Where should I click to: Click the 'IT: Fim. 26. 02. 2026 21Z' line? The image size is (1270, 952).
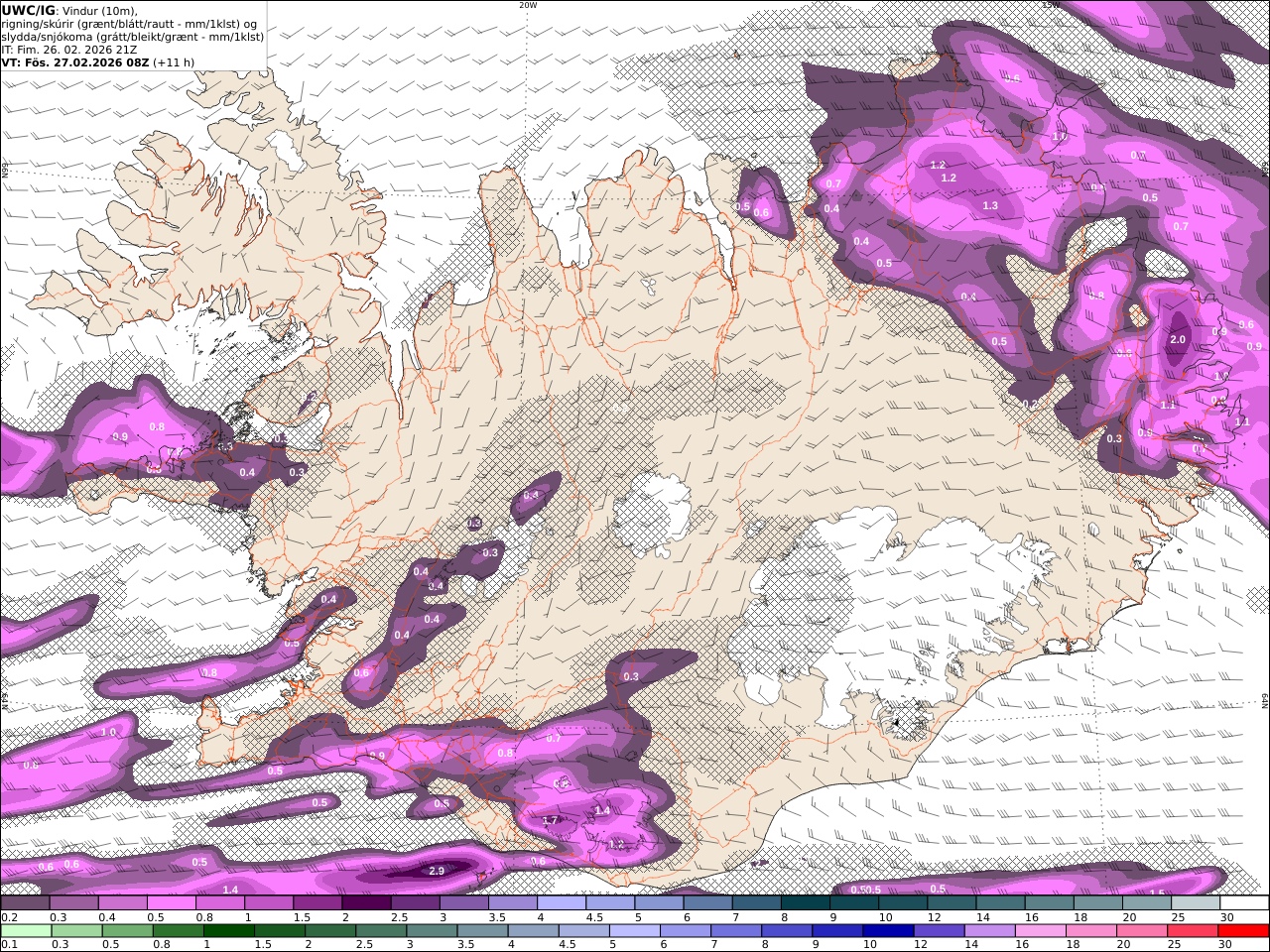[68, 50]
